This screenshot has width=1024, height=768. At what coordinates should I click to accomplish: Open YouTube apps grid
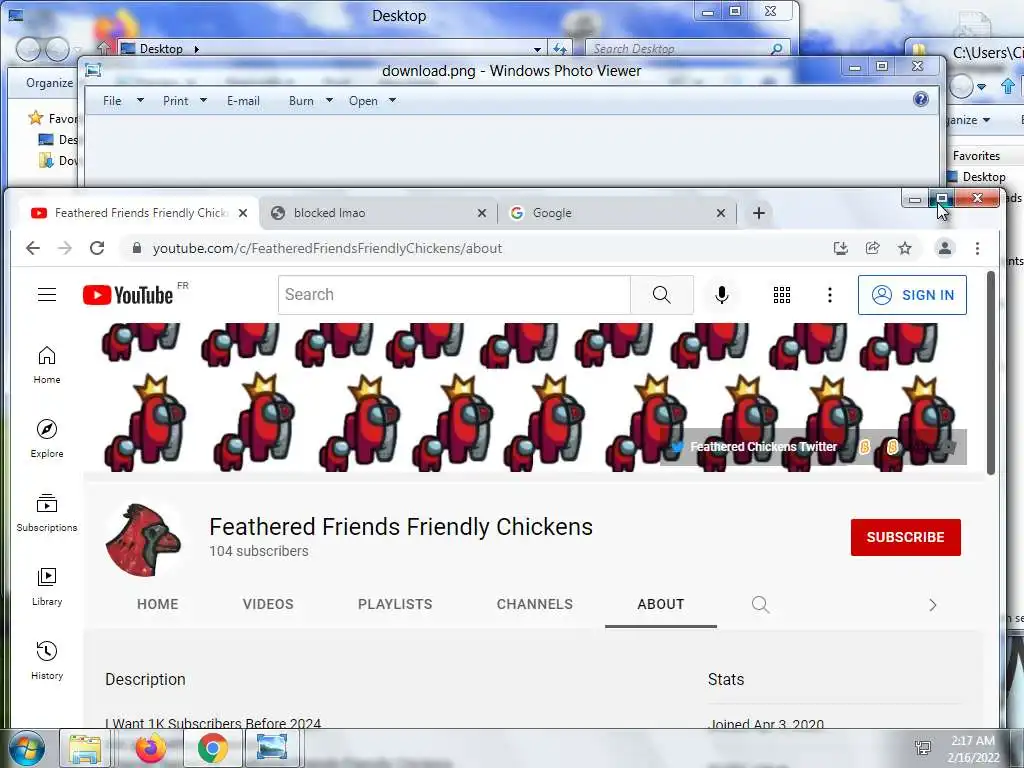click(x=782, y=295)
